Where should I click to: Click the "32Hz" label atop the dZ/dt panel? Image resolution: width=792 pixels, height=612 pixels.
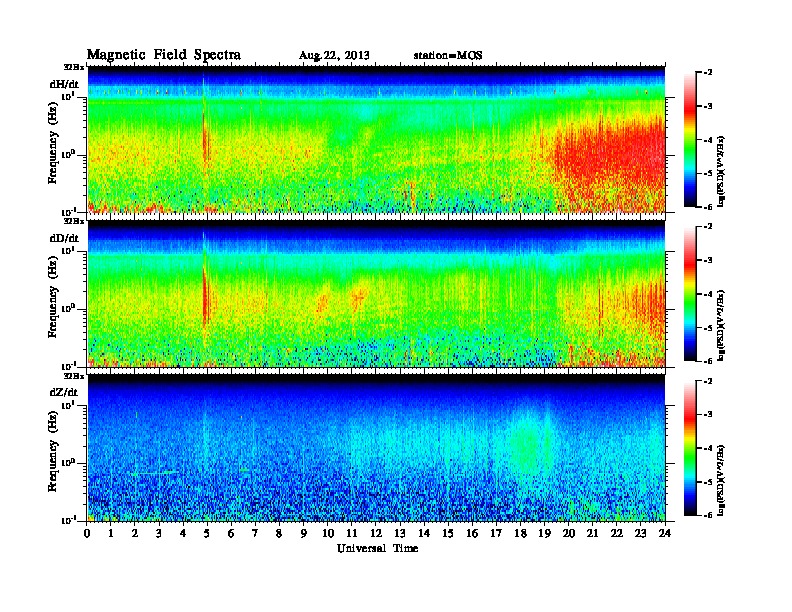point(74,376)
